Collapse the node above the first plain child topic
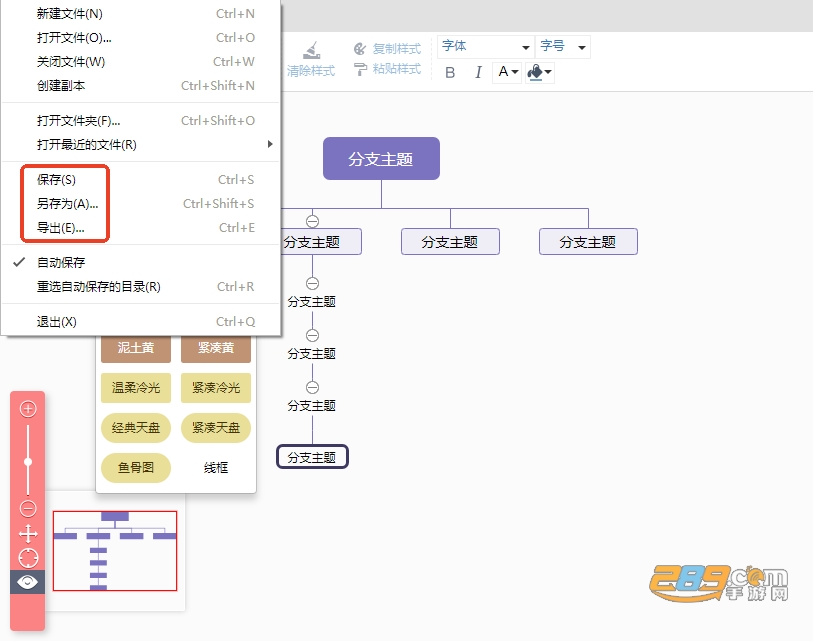 point(312,283)
